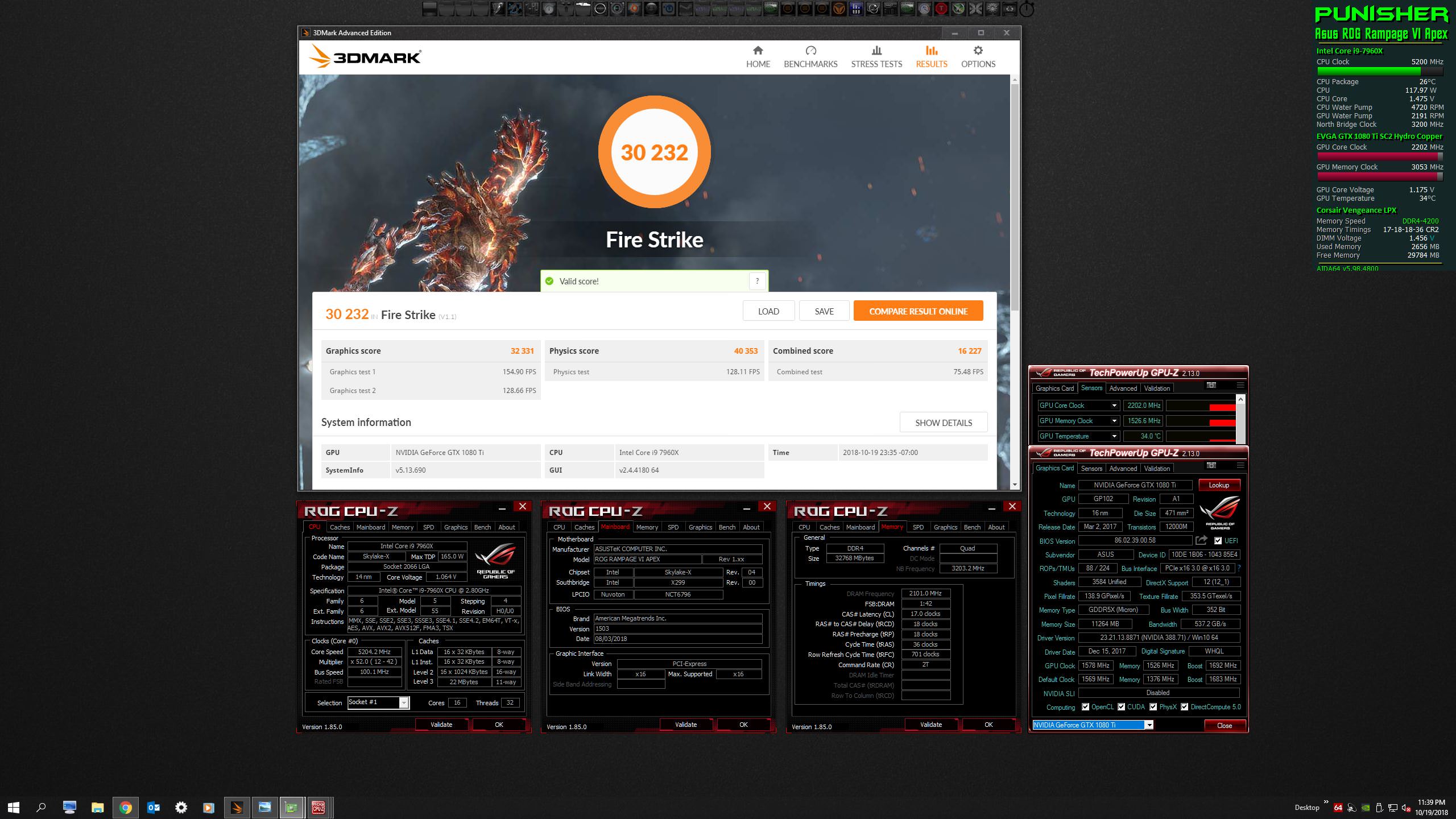Click GPU-Z Sensors scroll-up arrow
The image size is (1456, 819).
click(1240, 399)
